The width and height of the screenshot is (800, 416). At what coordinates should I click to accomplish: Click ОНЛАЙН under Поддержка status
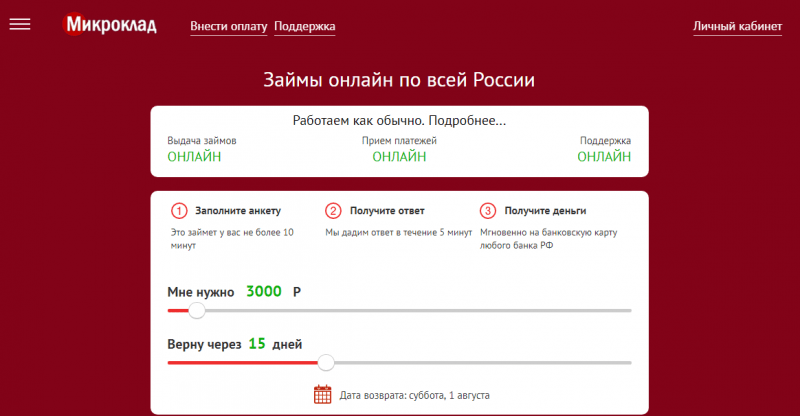pos(604,157)
